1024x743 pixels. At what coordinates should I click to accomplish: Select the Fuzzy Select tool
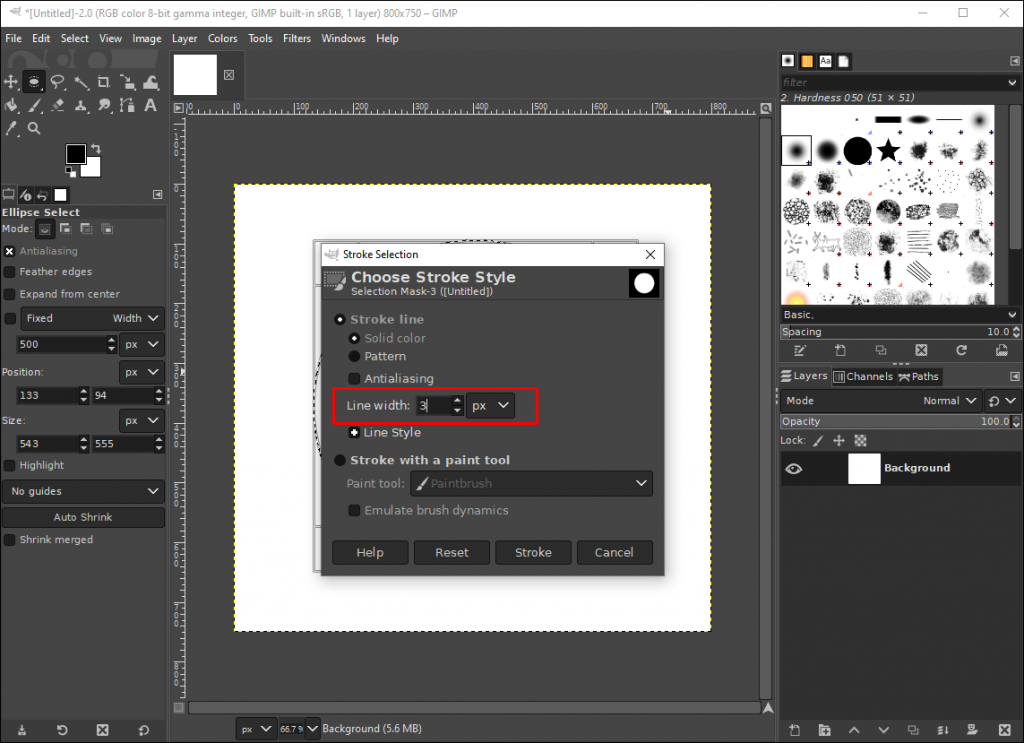tap(80, 82)
